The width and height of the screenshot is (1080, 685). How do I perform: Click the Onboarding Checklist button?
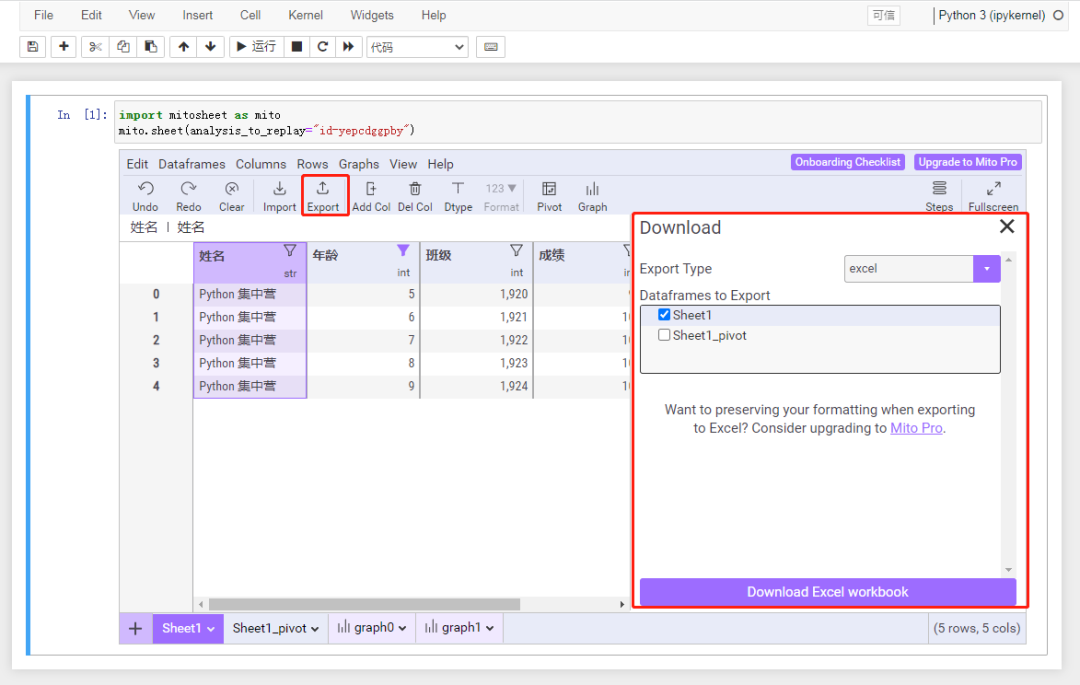pos(847,162)
